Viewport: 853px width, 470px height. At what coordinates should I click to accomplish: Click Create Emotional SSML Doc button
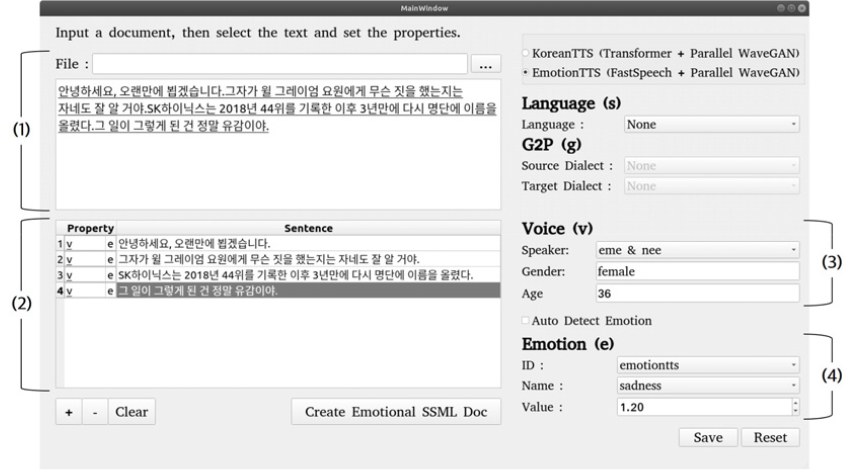[x=396, y=412]
